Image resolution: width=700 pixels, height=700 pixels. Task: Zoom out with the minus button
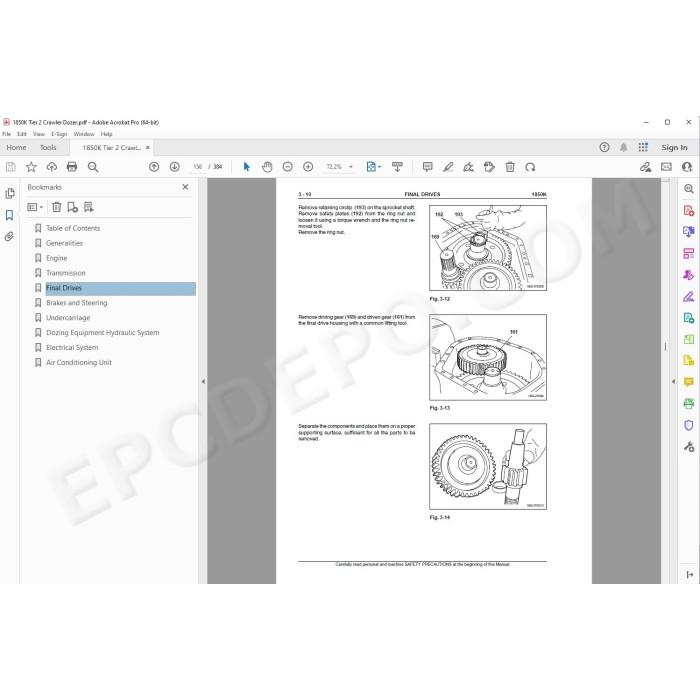pyautogui.click(x=288, y=167)
